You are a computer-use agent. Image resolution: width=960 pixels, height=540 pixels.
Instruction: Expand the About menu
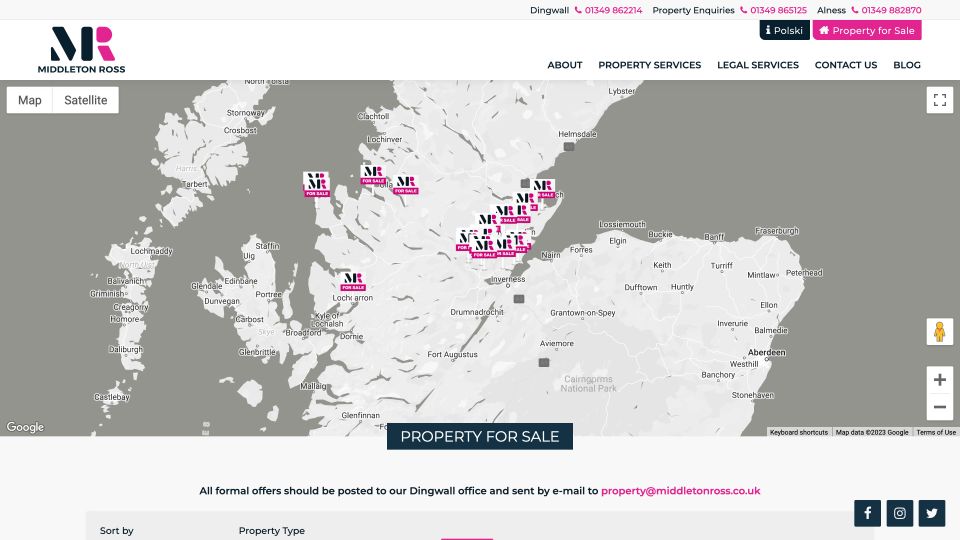[x=564, y=65]
